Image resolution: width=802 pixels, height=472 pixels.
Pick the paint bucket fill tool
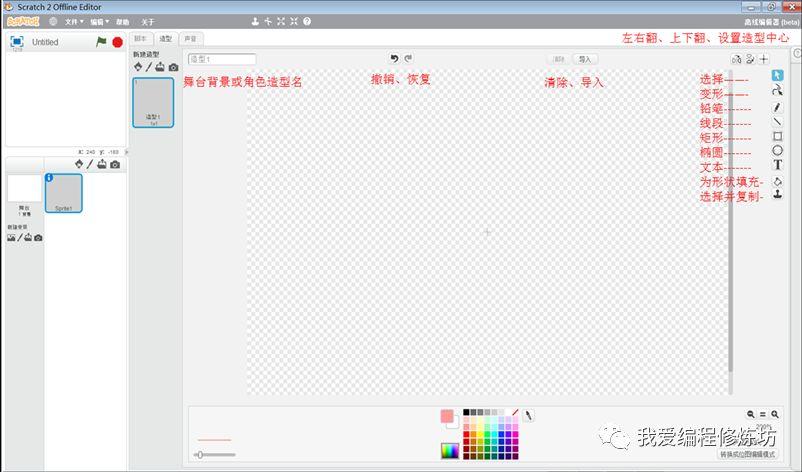click(777, 181)
